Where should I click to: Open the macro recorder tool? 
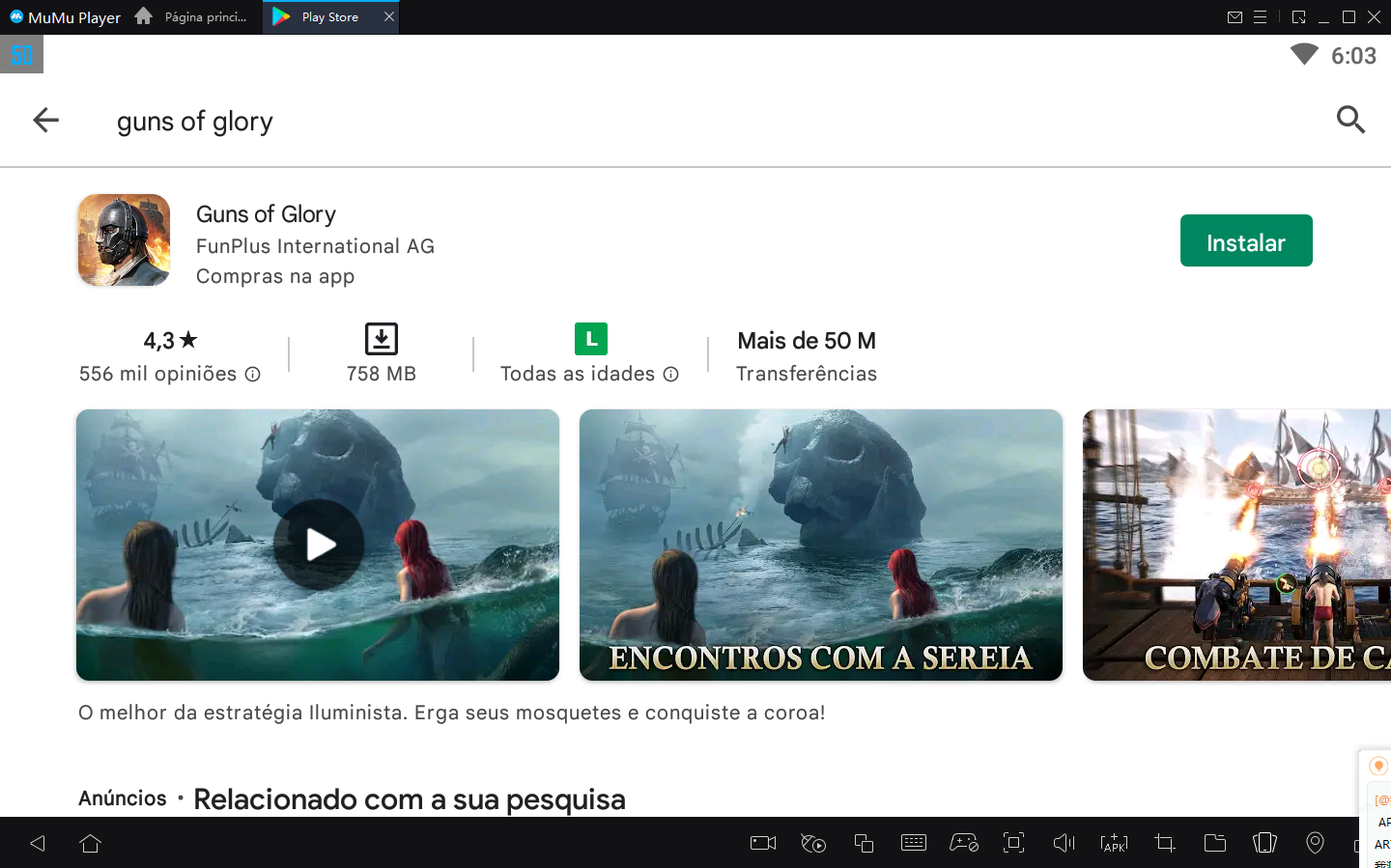813,843
